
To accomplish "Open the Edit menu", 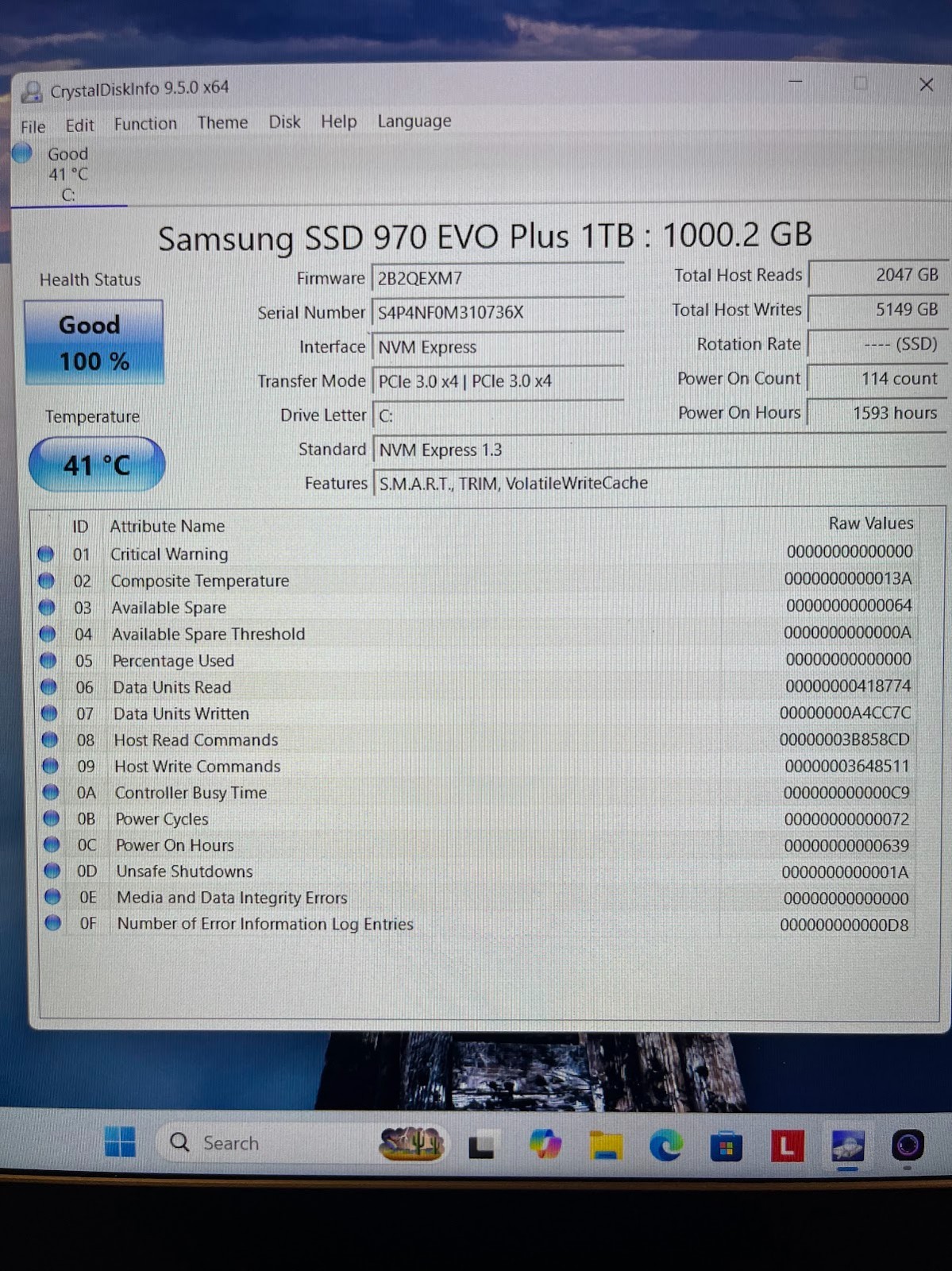I will point(79,126).
